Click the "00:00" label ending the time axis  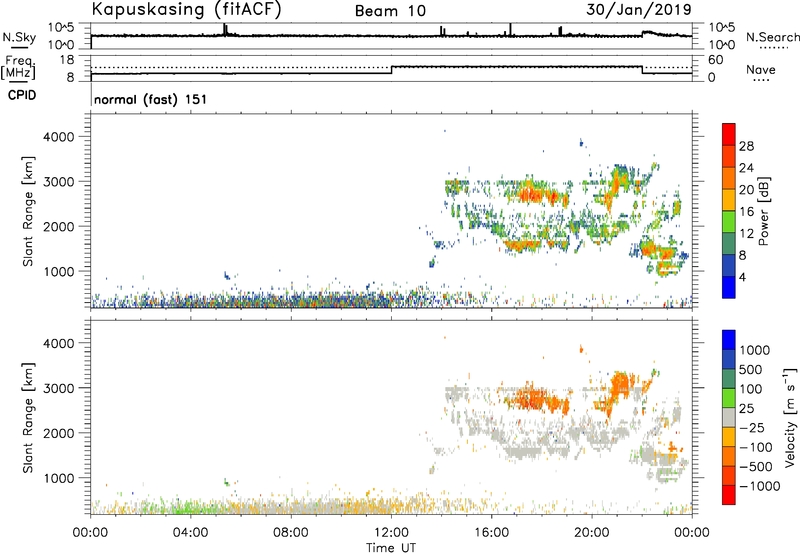692,533
